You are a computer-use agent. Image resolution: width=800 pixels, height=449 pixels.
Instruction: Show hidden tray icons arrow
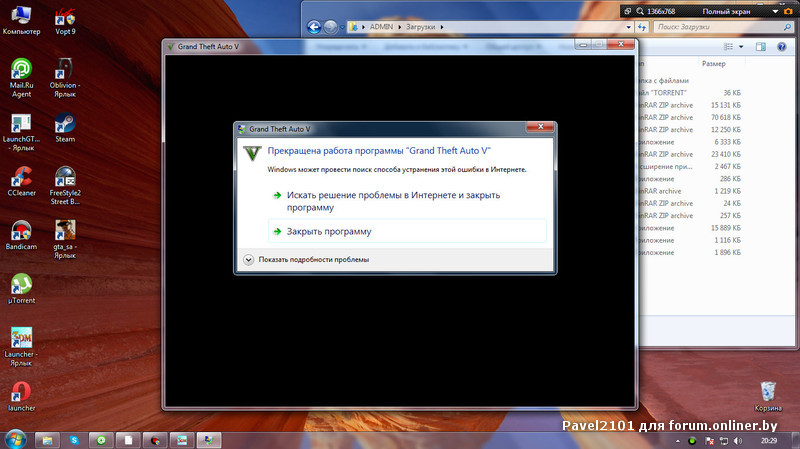coord(678,441)
